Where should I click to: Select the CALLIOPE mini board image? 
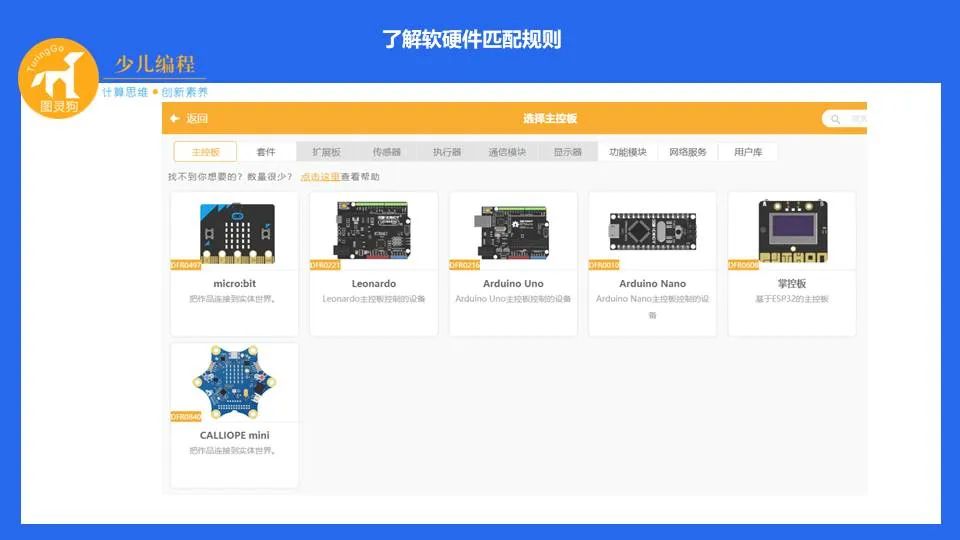[235, 385]
